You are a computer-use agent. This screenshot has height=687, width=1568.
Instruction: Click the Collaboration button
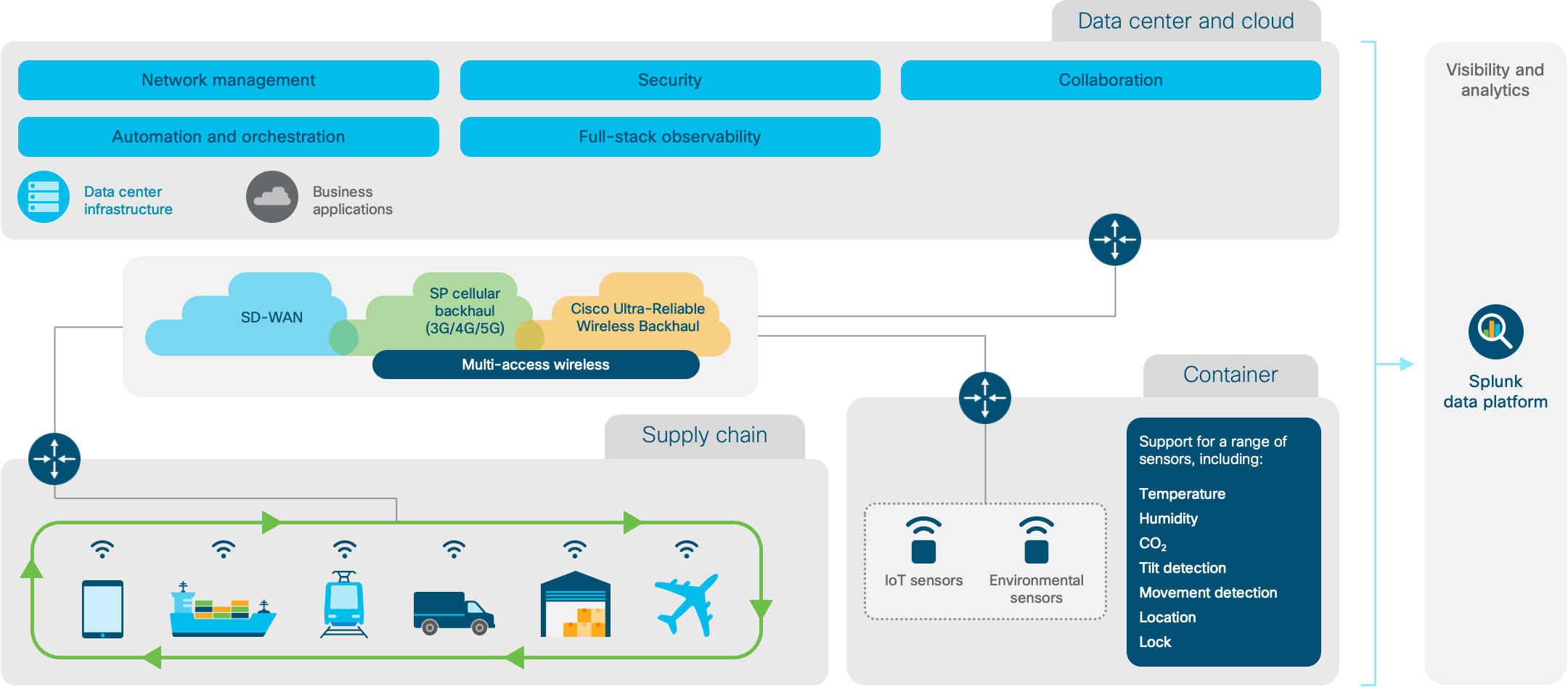[1111, 80]
